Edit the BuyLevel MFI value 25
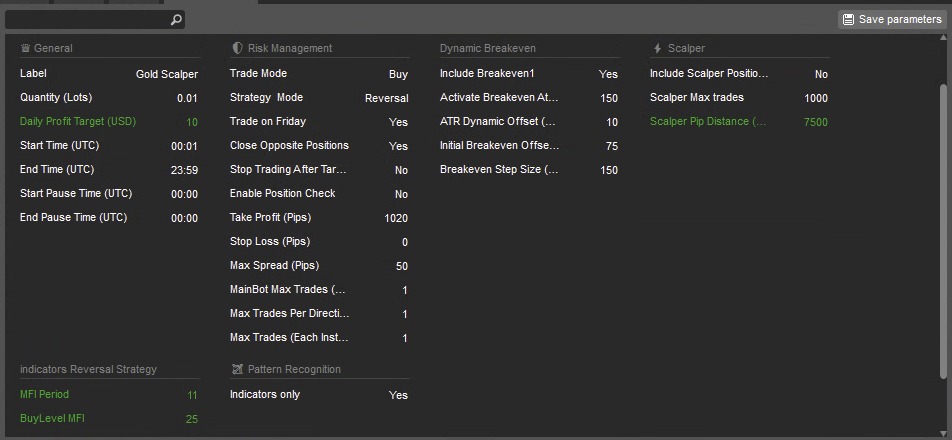 pos(192,419)
